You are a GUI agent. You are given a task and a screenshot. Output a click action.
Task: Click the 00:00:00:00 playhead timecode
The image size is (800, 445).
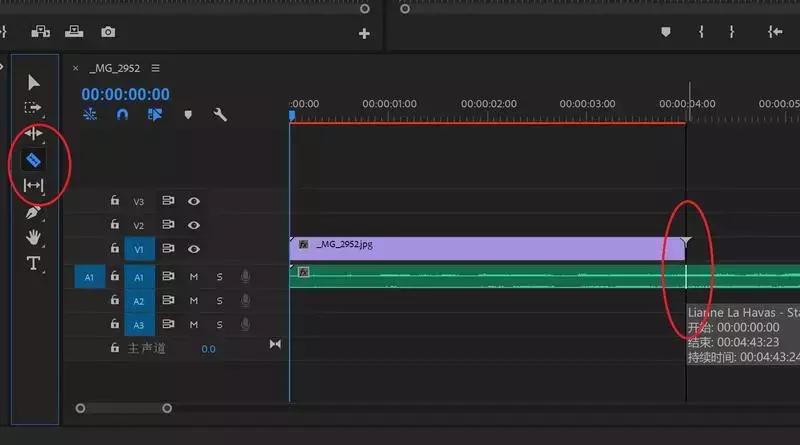[125, 94]
